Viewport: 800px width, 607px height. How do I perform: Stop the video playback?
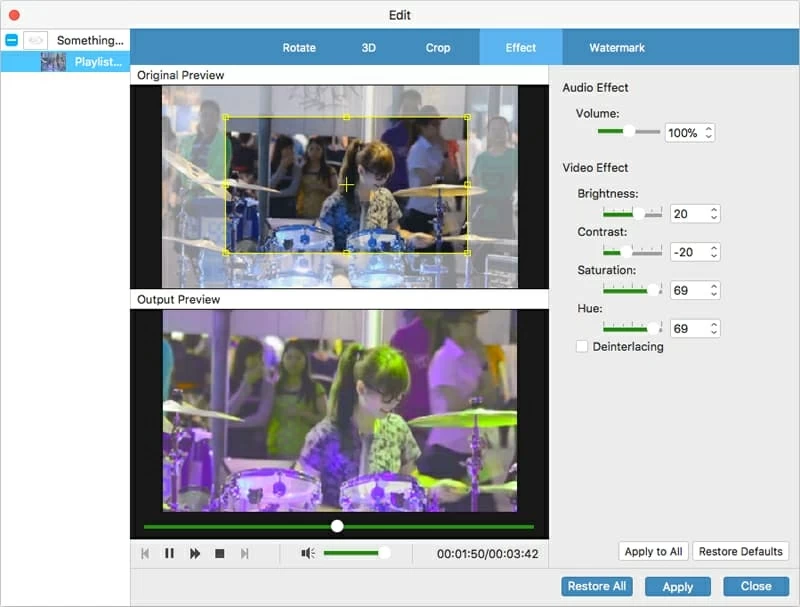point(219,553)
